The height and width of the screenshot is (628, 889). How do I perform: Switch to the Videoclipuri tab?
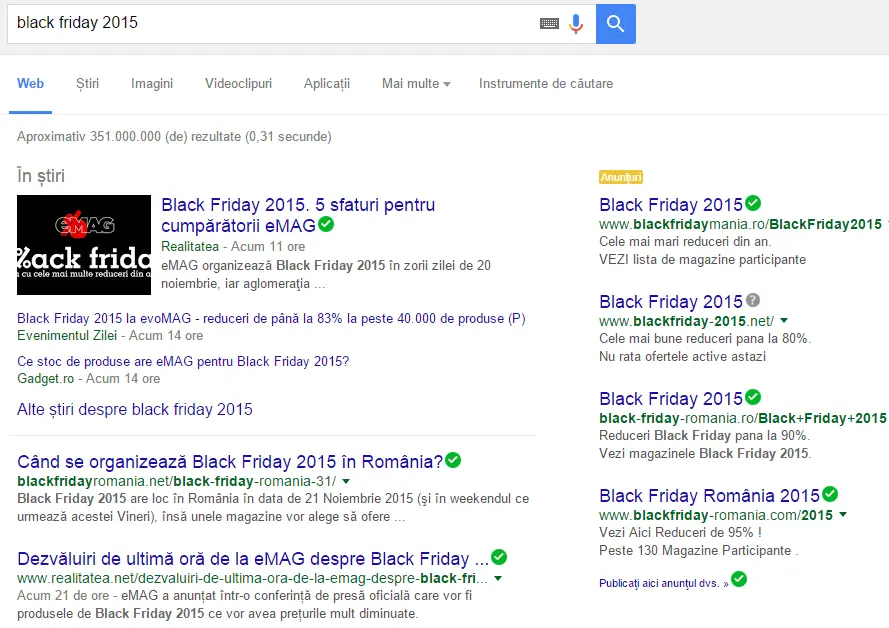pyautogui.click(x=238, y=84)
